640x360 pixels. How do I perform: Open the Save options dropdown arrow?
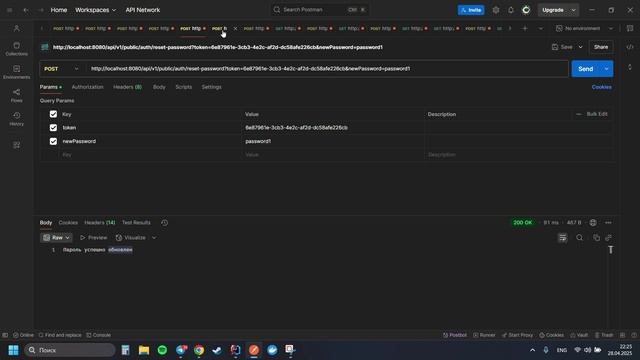[x=580, y=47]
